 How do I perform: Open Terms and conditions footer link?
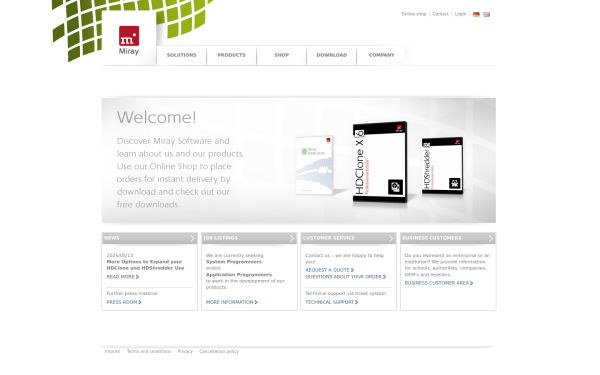pos(149,351)
